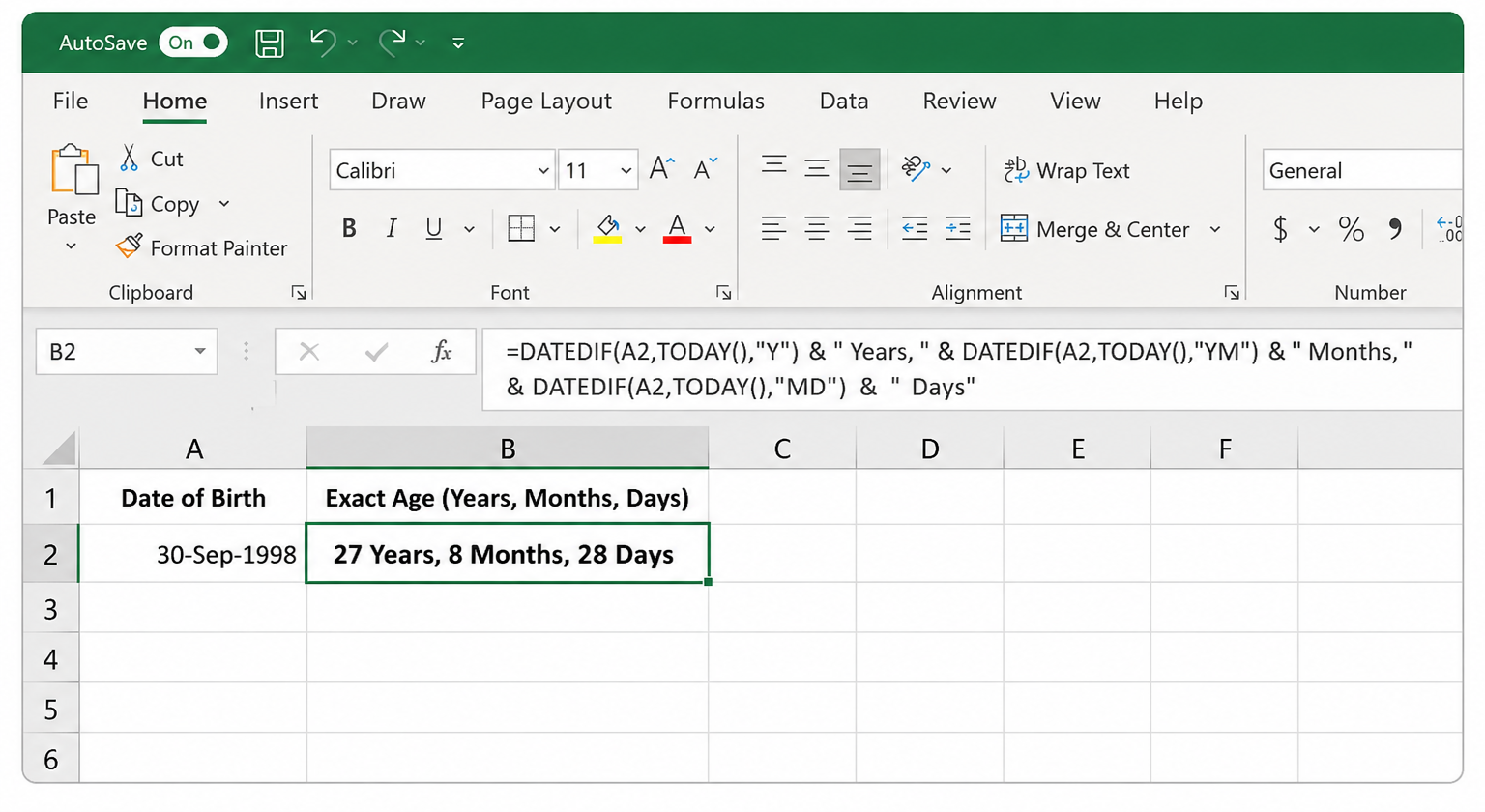
Task: Toggle Underline formatting
Action: (434, 228)
